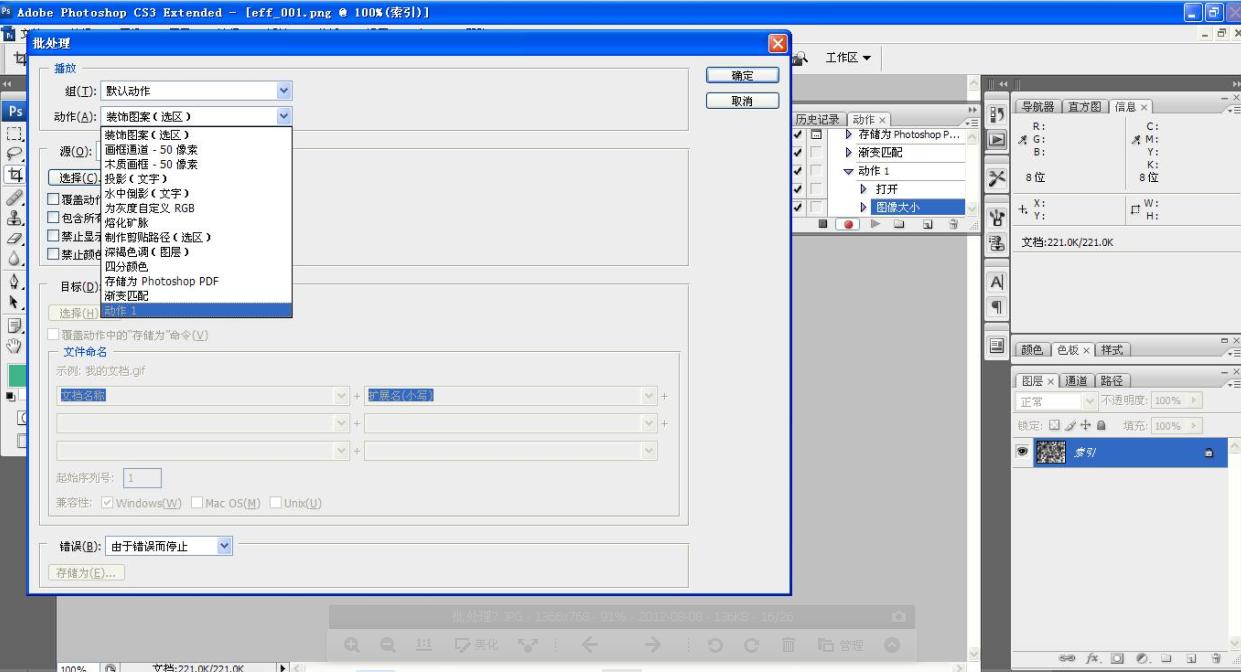
Task: Select the Hand tool
Action: click(x=14, y=346)
